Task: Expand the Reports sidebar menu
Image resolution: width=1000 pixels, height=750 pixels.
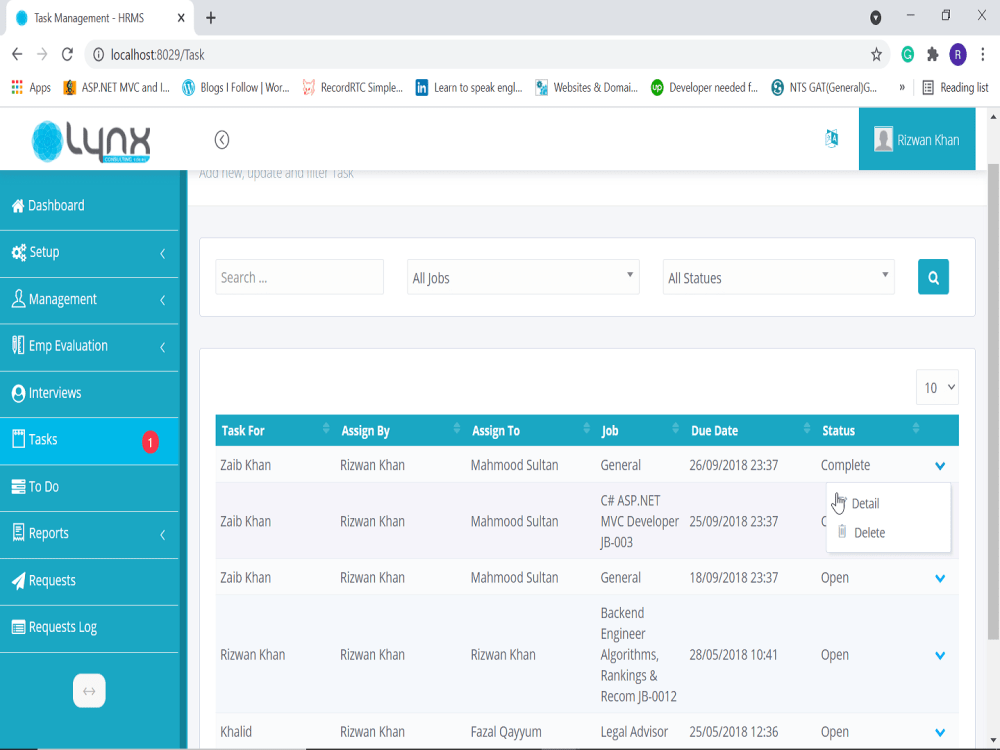Action: pos(89,534)
